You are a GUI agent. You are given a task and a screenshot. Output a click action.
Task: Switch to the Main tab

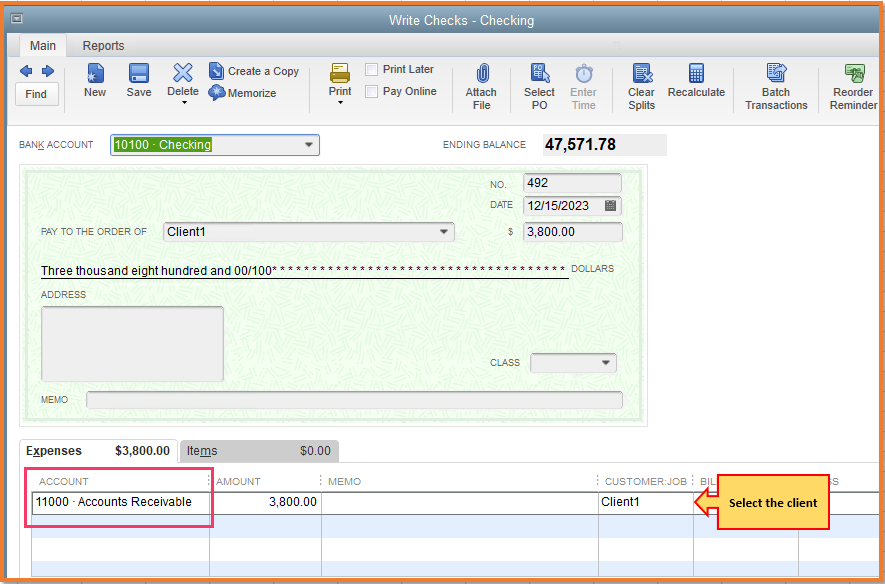[x=43, y=46]
